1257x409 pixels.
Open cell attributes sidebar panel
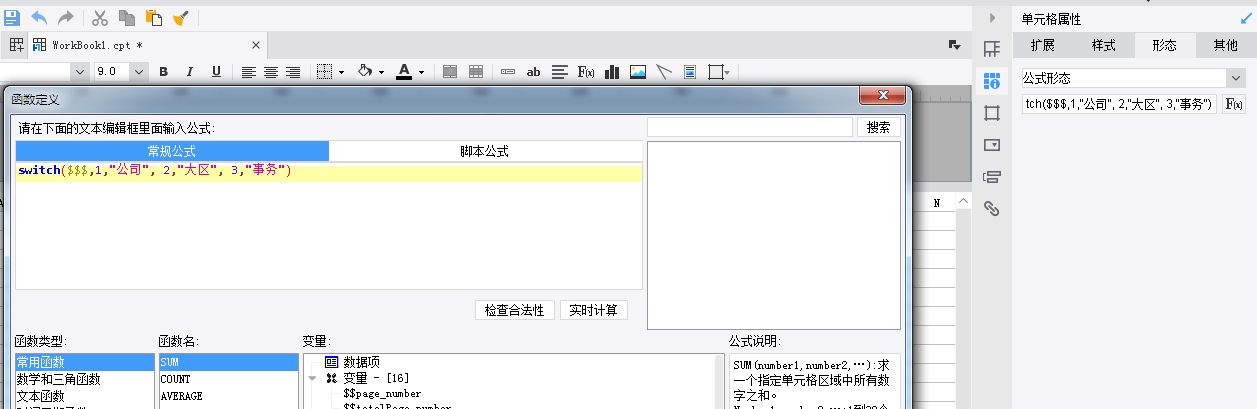(991, 81)
